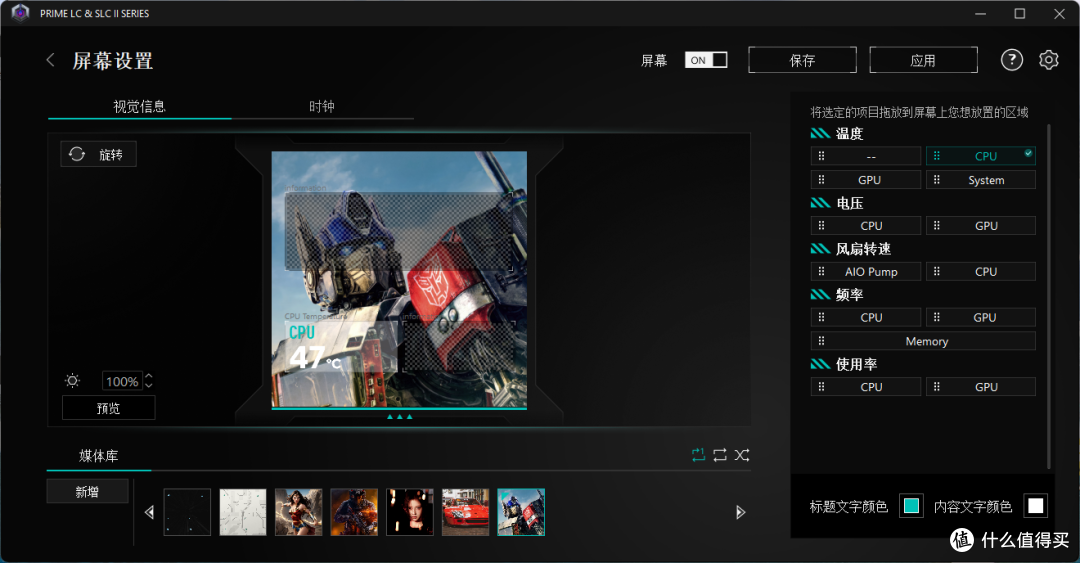Image resolution: width=1080 pixels, height=563 pixels.
Task: Select the '--' blank temperature item
Action: point(866,156)
